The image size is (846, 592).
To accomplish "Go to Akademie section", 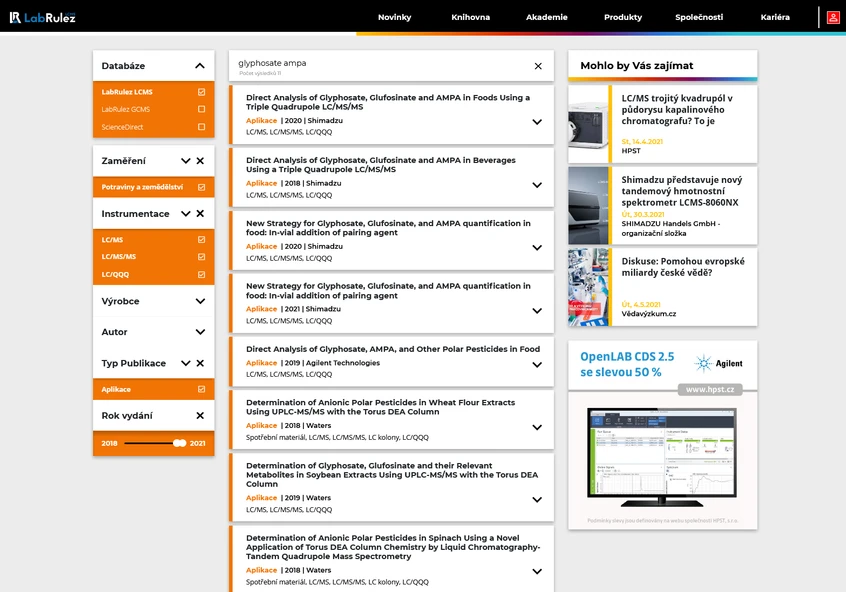I will pos(547,17).
